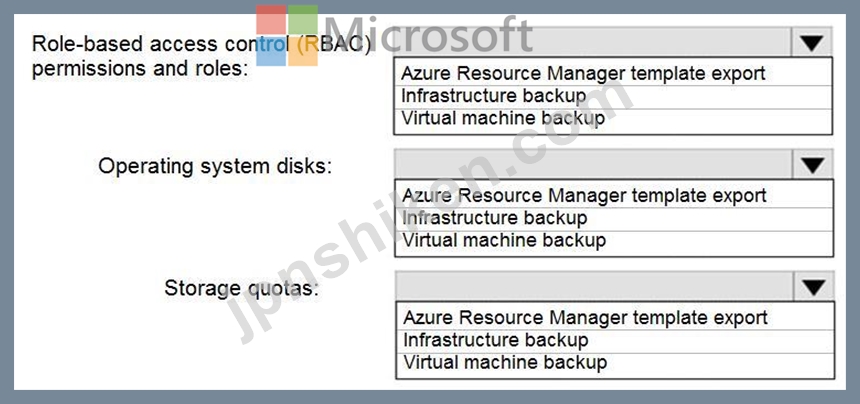Choose Infrastructure backup for Operating system disks
The height and width of the screenshot is (404, 860).
(x=614, y=219)
